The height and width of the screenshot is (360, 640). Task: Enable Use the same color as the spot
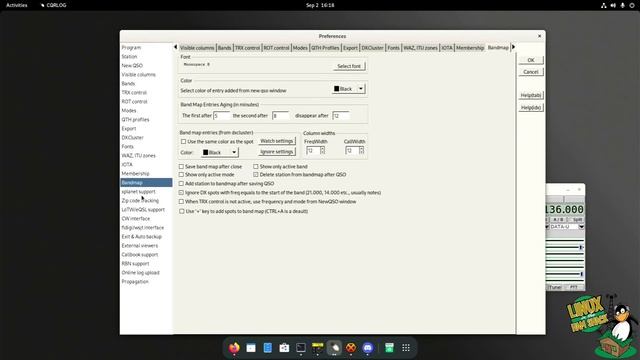(x=183, y=142)
